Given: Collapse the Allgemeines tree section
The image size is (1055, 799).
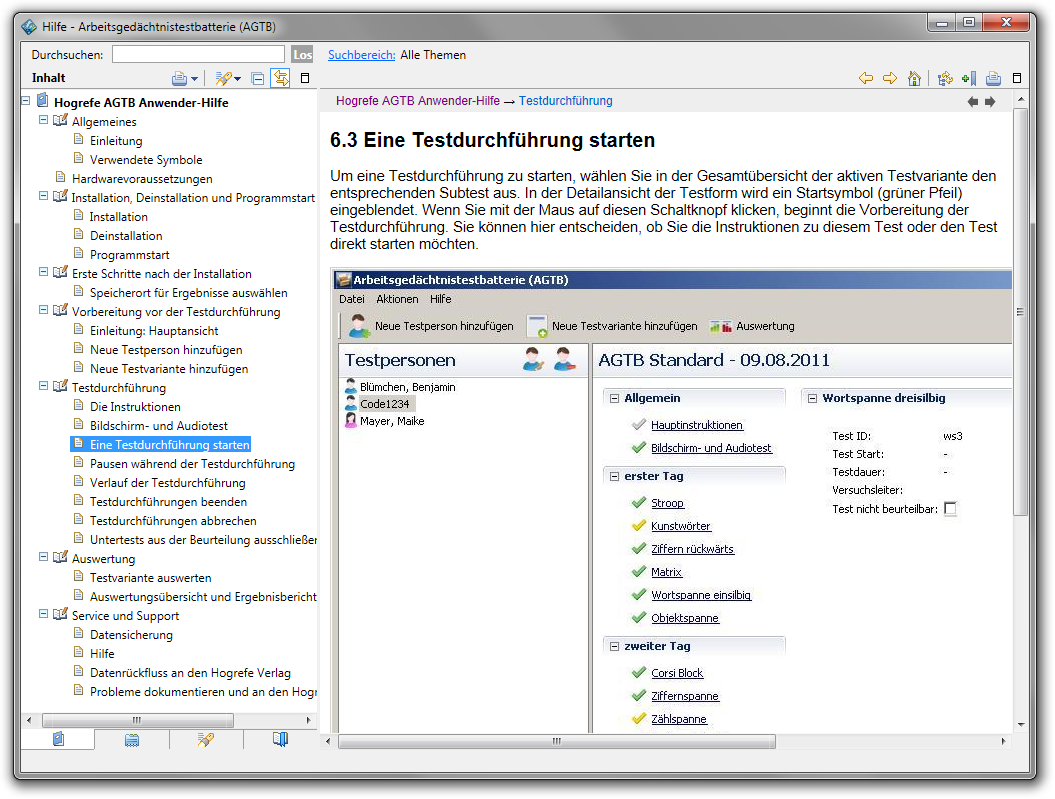Looking at the screenshot, I should [x=44, y=120].
